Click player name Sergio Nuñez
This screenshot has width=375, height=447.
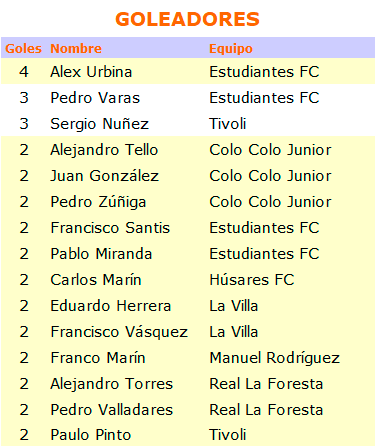[x=99, y=124]
